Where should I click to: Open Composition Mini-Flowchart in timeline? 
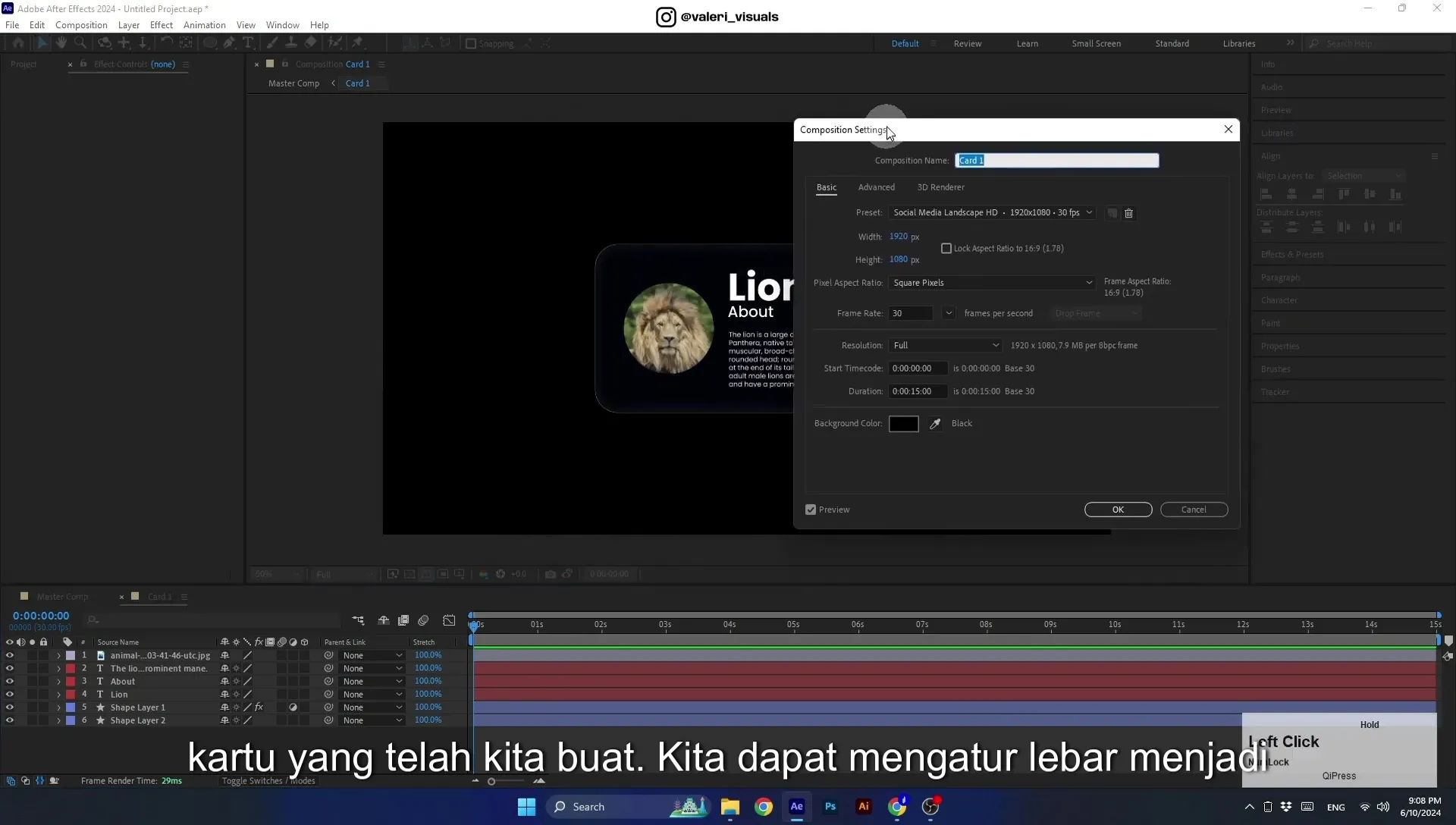pyautogui.click(x=358, y=620)
